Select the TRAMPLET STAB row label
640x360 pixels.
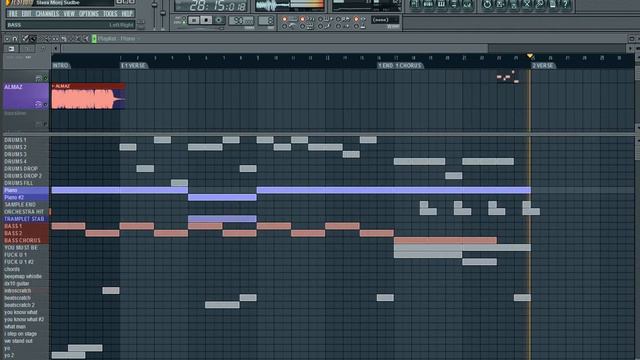coord(26,219)
